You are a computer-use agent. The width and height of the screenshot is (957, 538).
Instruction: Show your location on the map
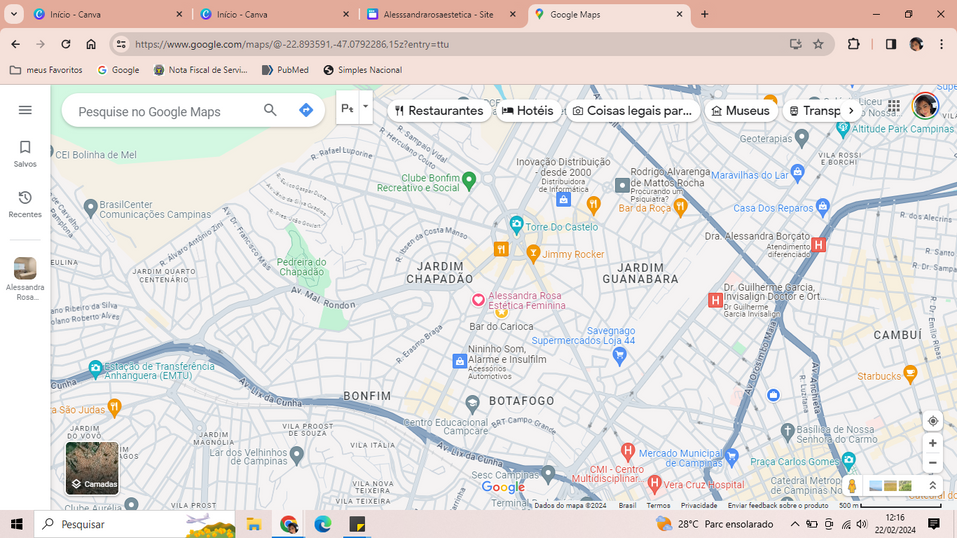click(933, 421)
